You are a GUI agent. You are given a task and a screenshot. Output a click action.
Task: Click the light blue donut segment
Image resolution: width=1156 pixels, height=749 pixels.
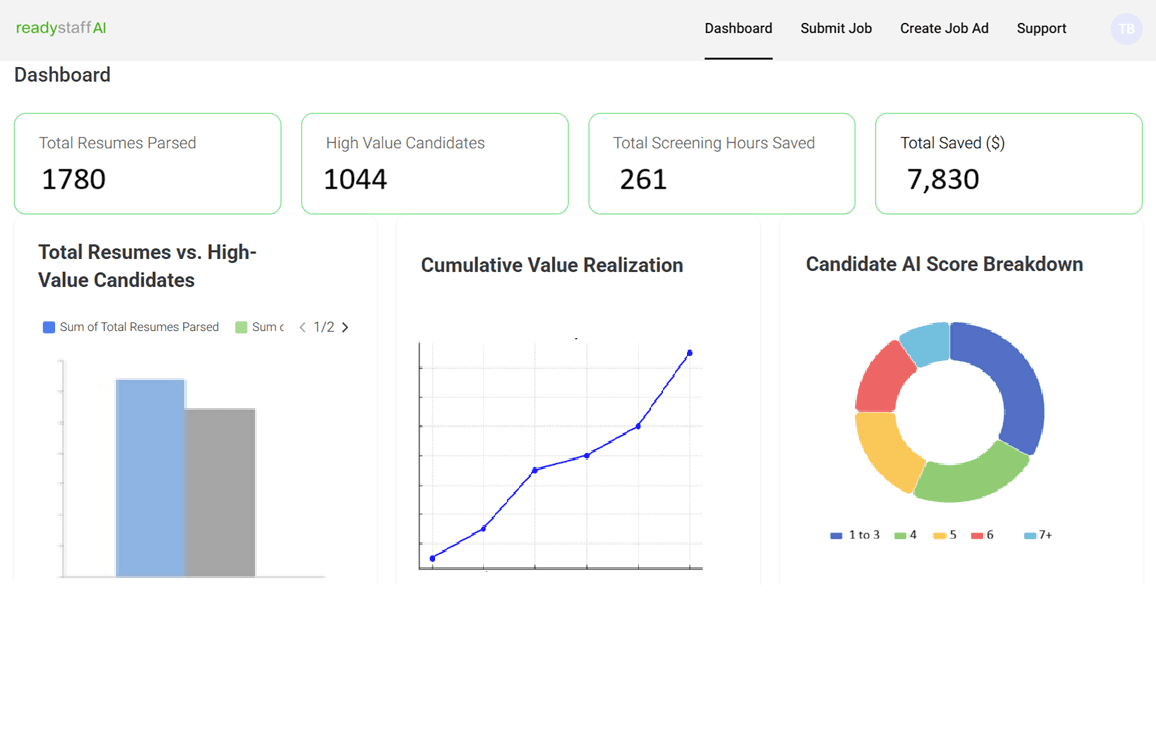click(x=927, y=342)
